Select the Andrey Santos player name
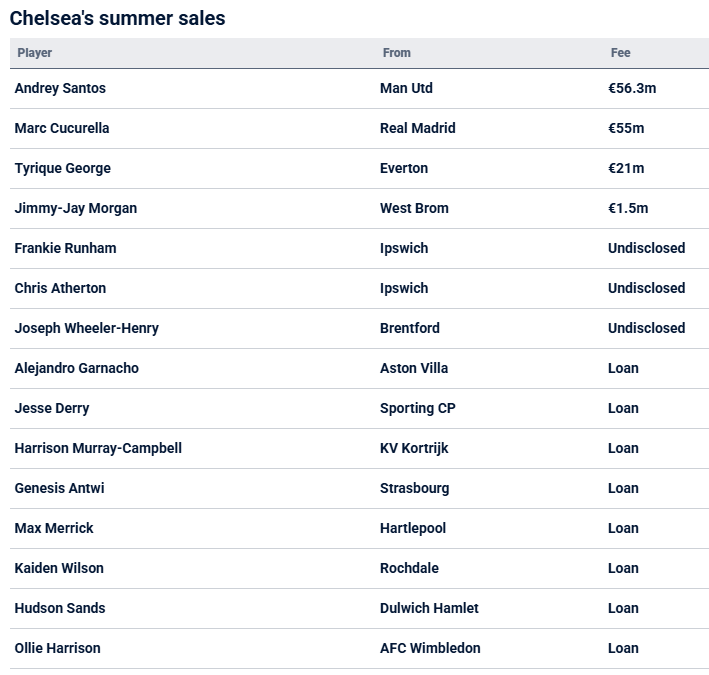This screenshot has height=675, width=709. tap(60, 88)
